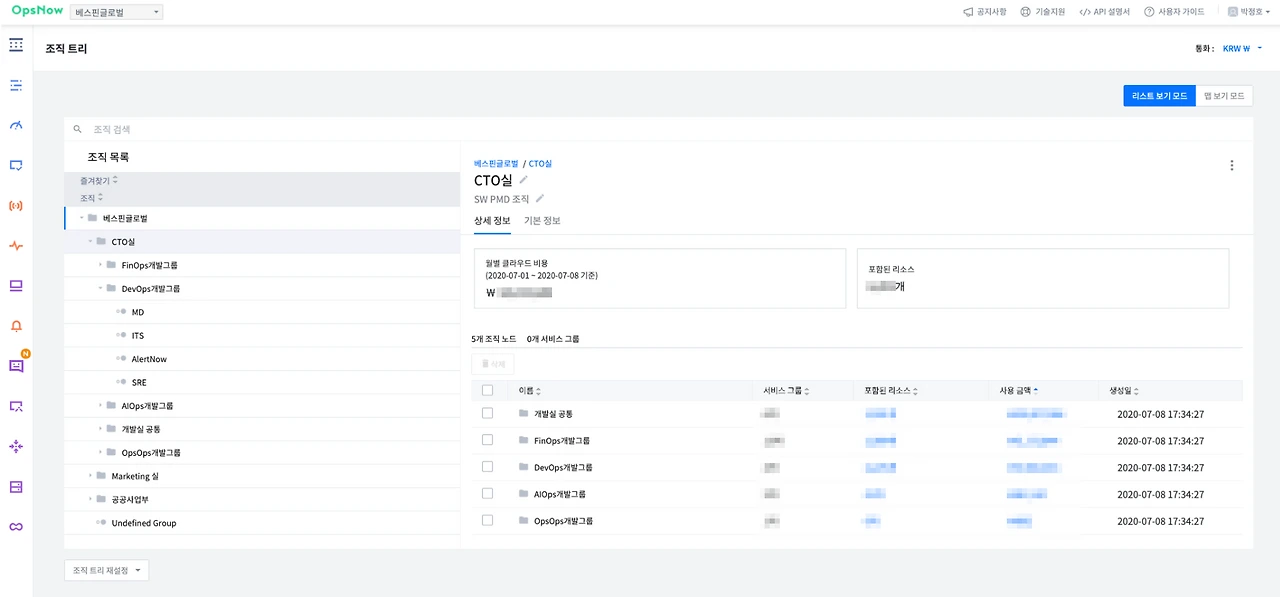
Task: Open the purple server rack icon
Action: pyautogui.click(x=16, y=487)
